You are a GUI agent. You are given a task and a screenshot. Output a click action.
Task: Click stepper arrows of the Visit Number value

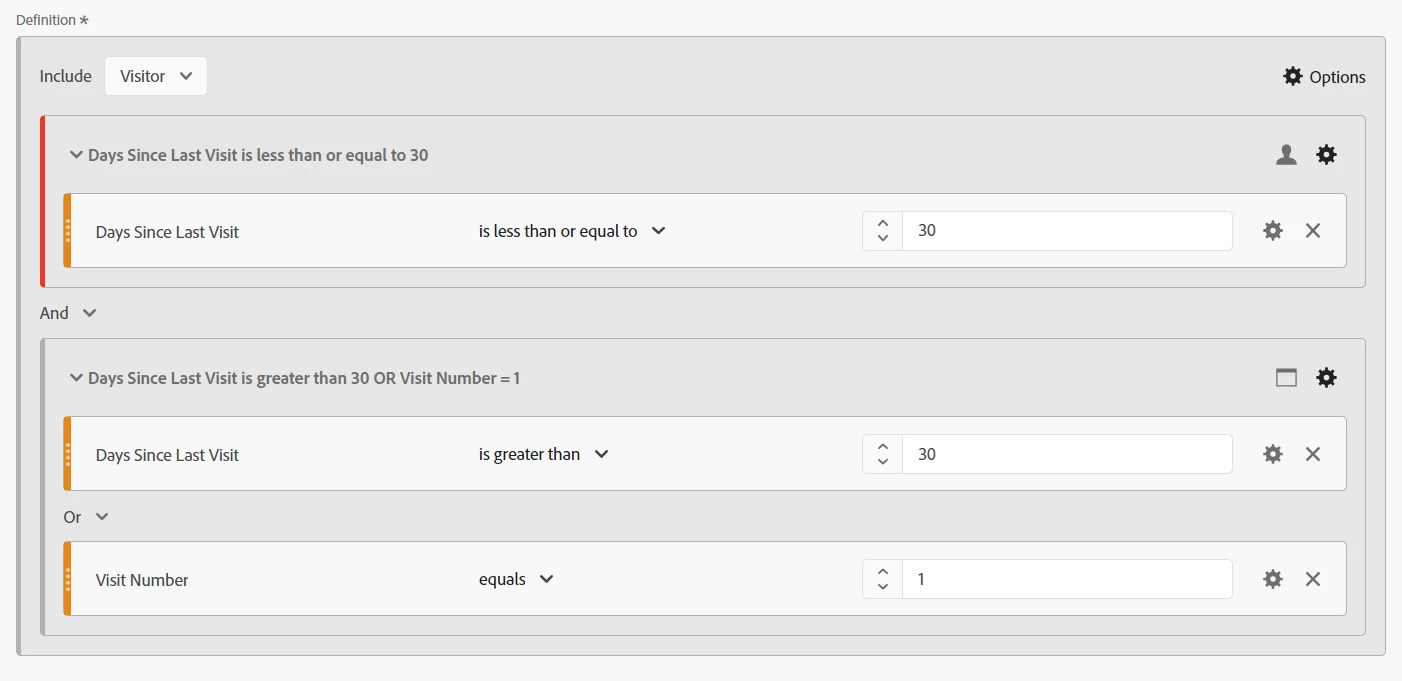pyautogui.click(x=882, y=579)
